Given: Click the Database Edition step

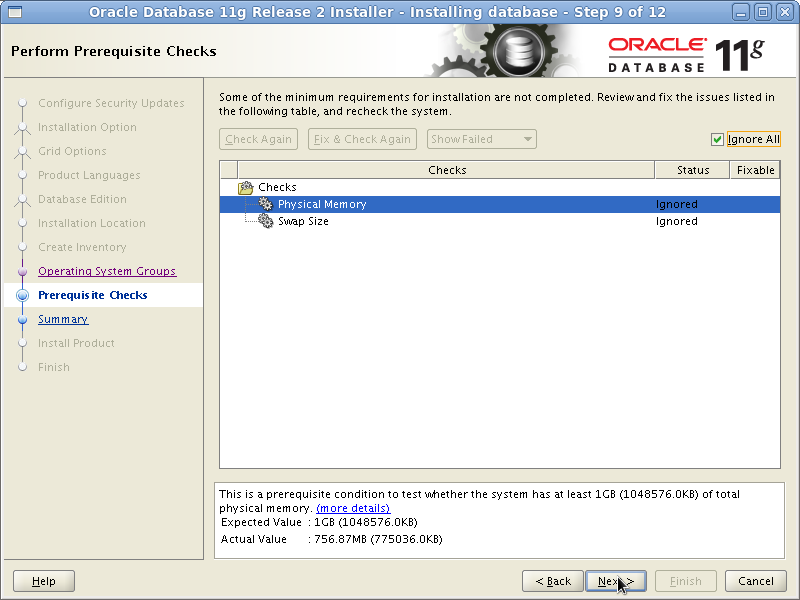Looking at the screenshot, I should point(82,199).
